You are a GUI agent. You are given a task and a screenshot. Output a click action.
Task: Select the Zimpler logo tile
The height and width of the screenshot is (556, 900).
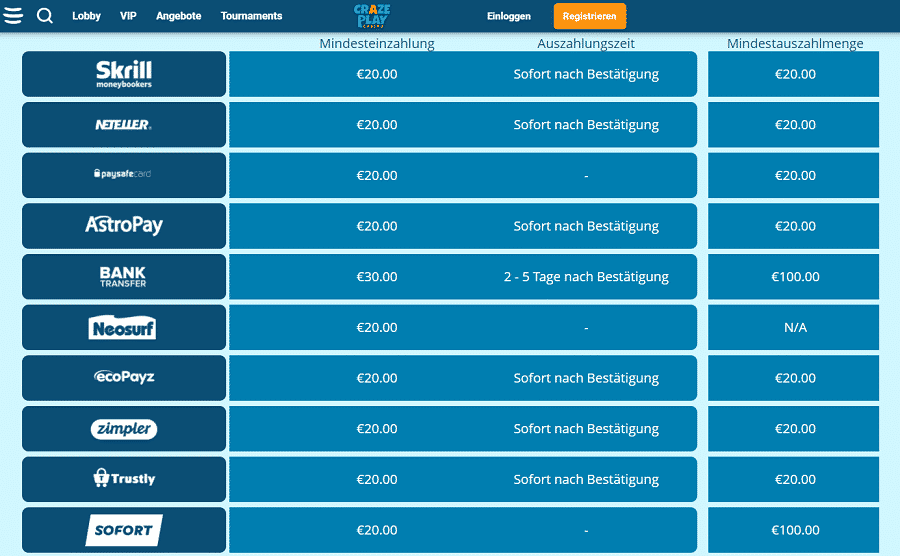coord(124,429)
